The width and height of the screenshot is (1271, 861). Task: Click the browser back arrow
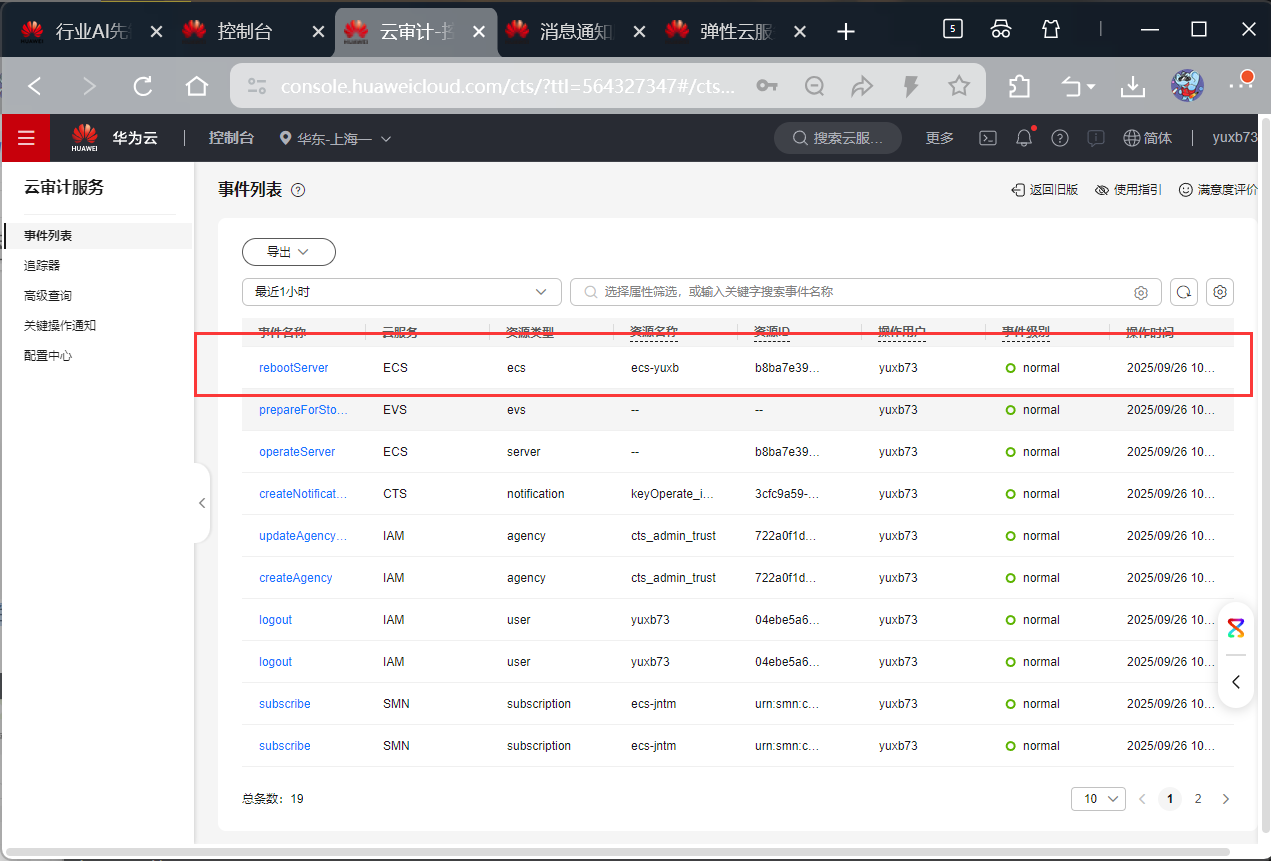[35, 86]
